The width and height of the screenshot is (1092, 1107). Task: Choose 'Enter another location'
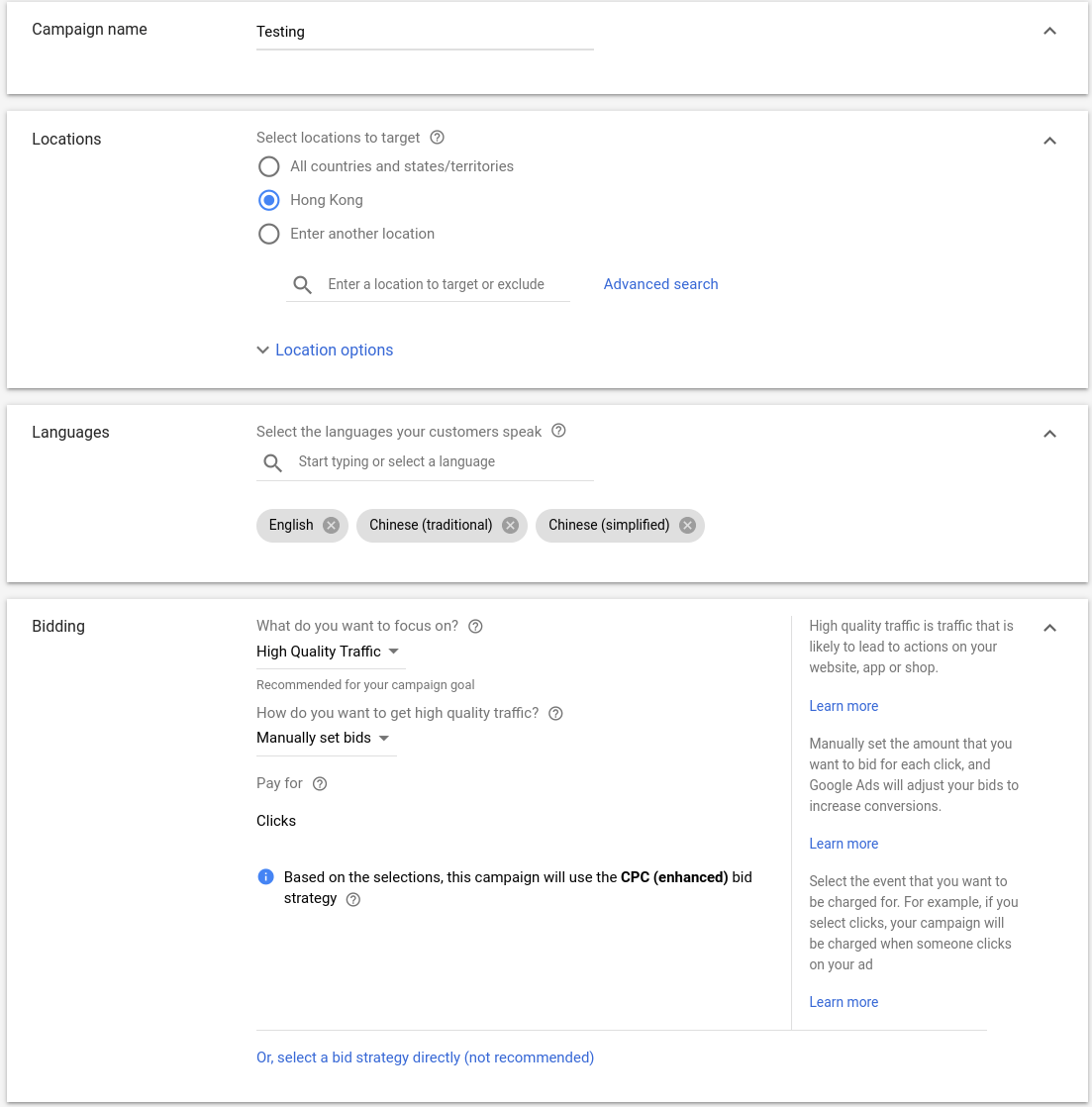[x=268, y=234]
